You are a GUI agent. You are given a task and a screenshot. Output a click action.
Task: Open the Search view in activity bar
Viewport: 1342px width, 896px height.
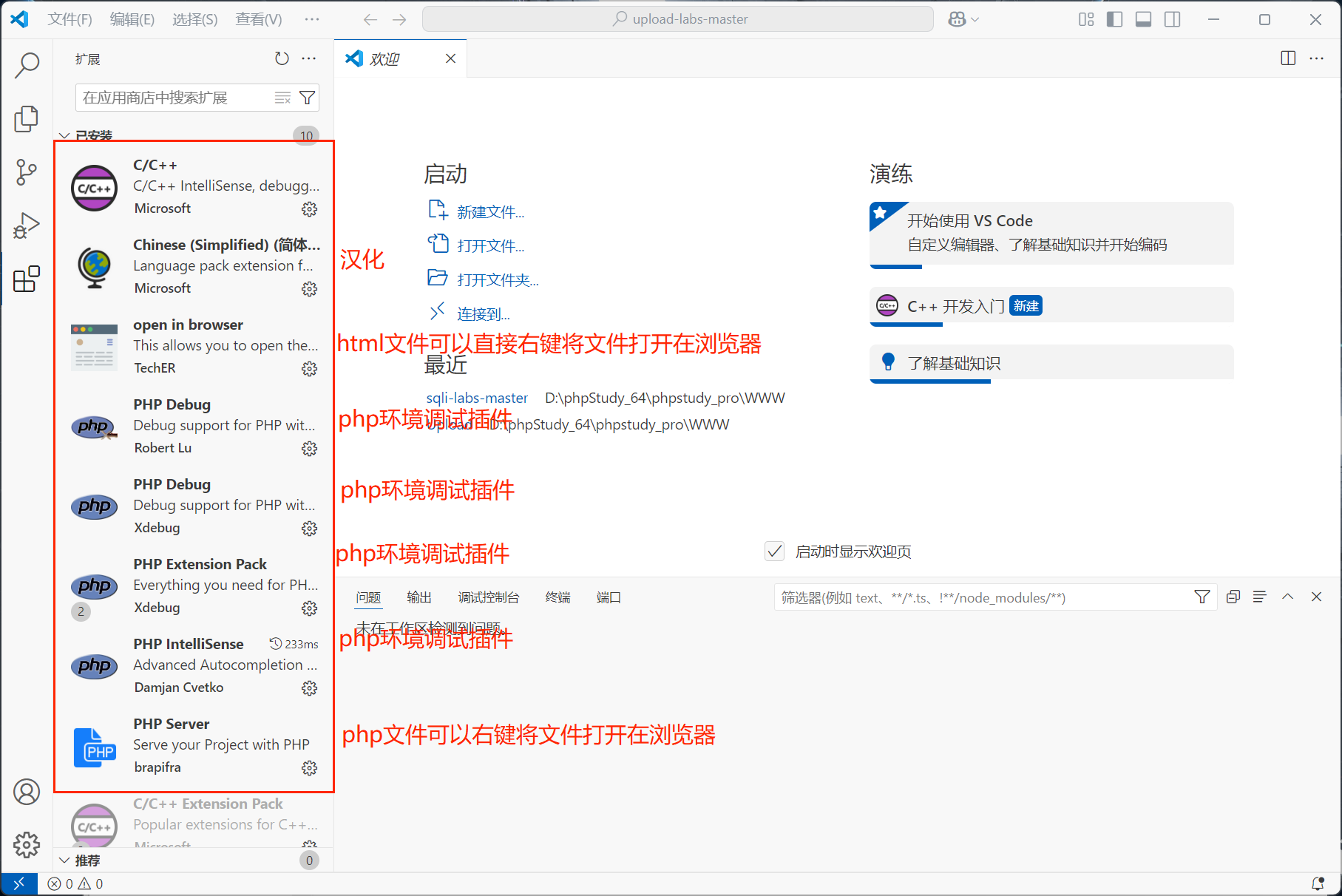coord(27,65)
